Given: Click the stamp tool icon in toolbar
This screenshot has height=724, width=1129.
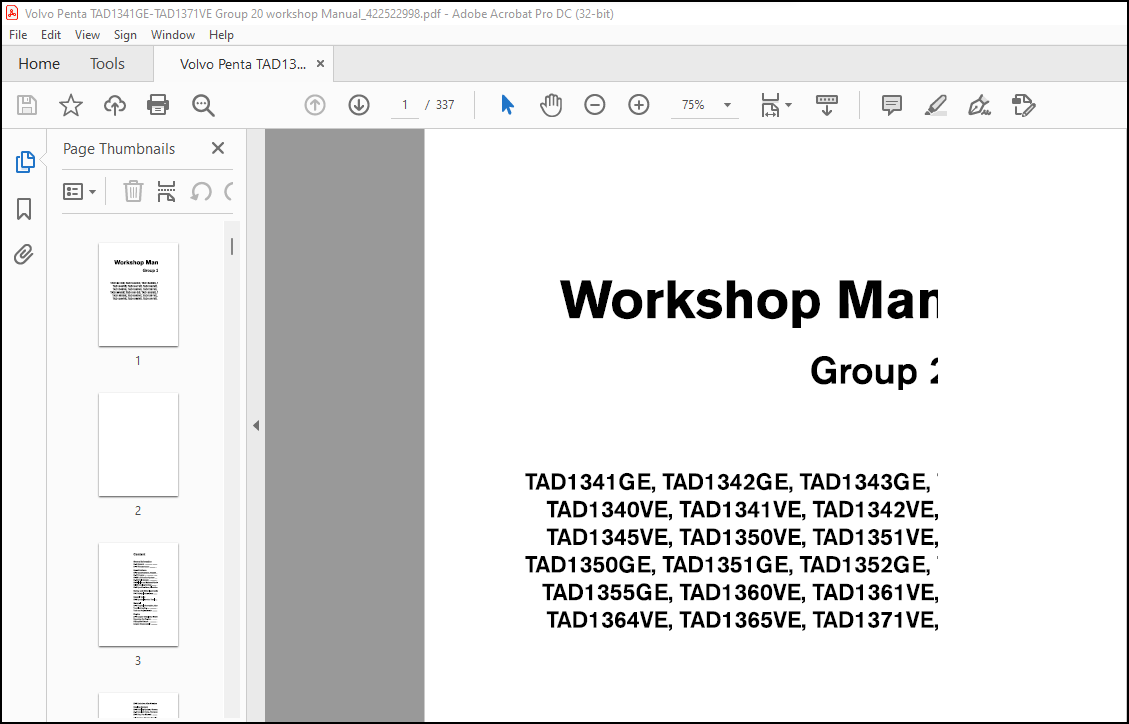Looking at the screenshot, I should 1023,105.
